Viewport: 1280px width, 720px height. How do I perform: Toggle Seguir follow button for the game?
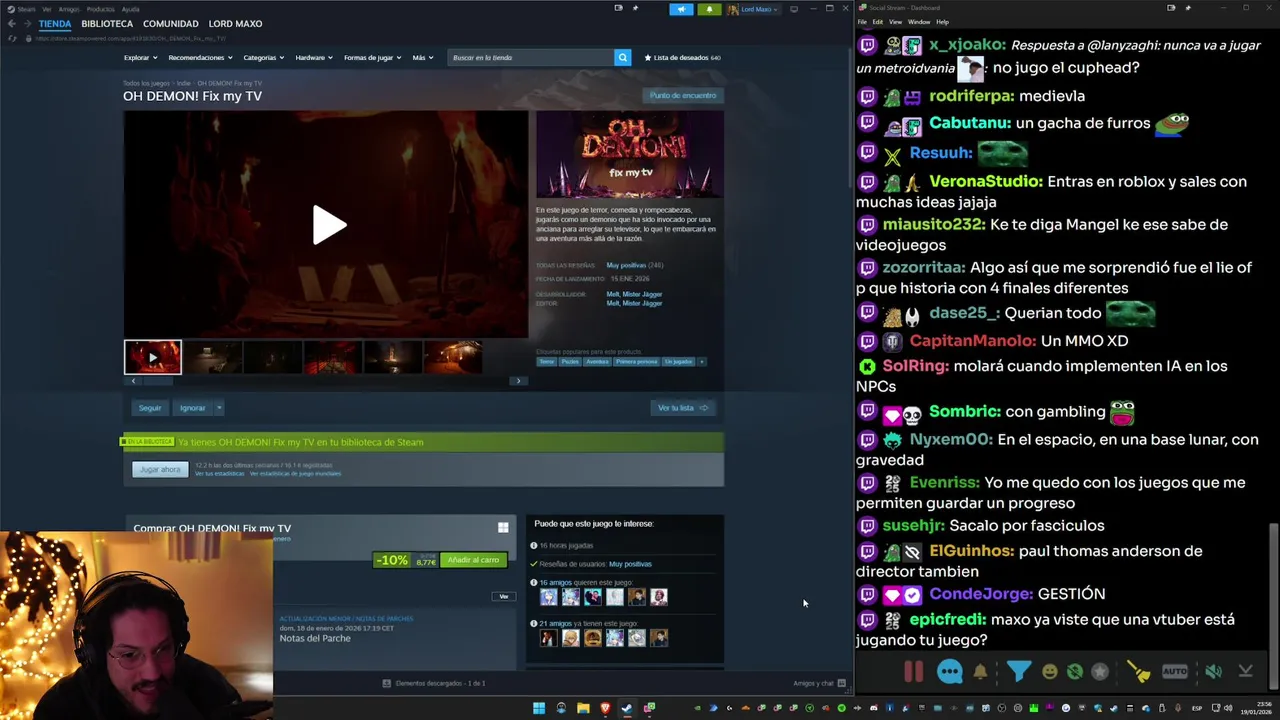(150, 408)
